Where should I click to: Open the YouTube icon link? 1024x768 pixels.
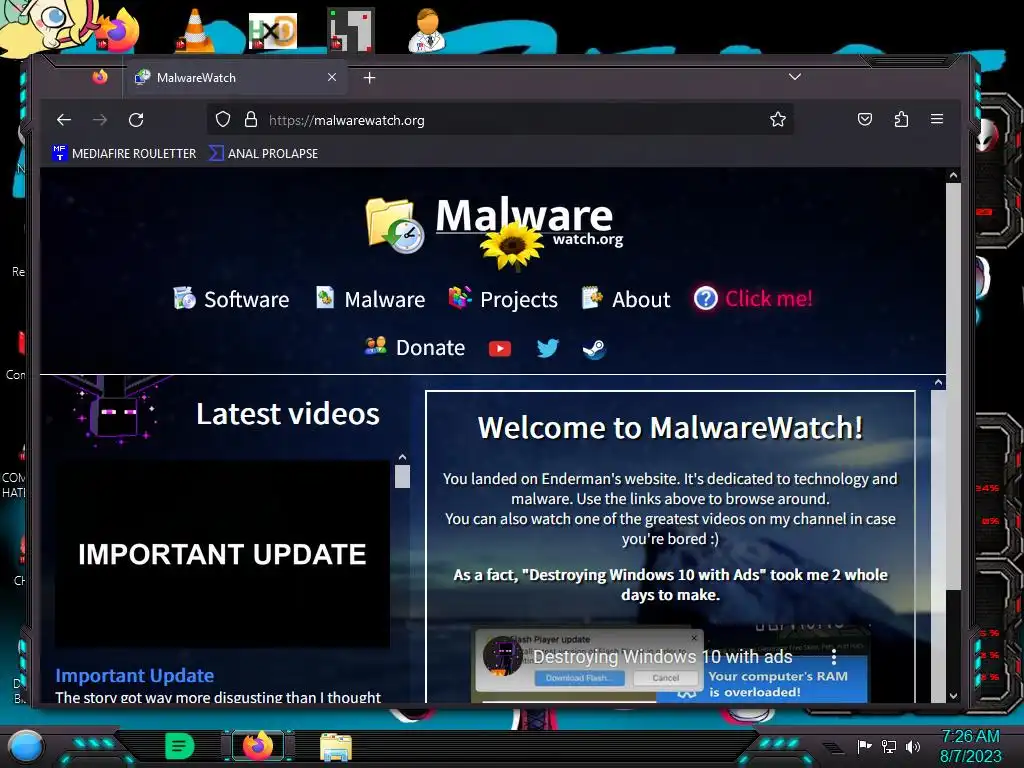point(500,349)
